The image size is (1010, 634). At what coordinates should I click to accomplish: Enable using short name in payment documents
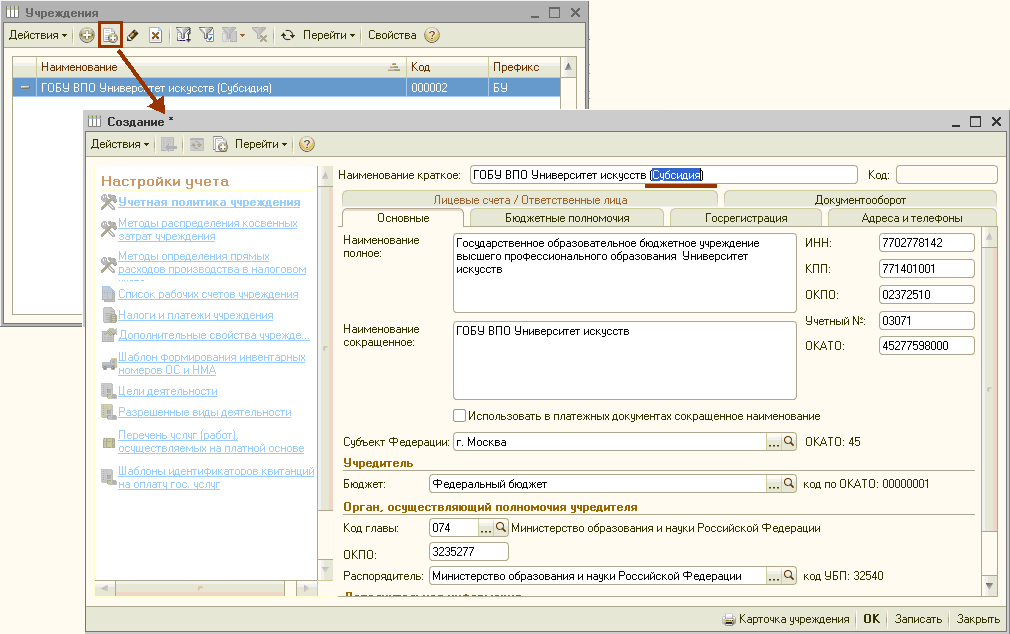(x=460, y=415)
